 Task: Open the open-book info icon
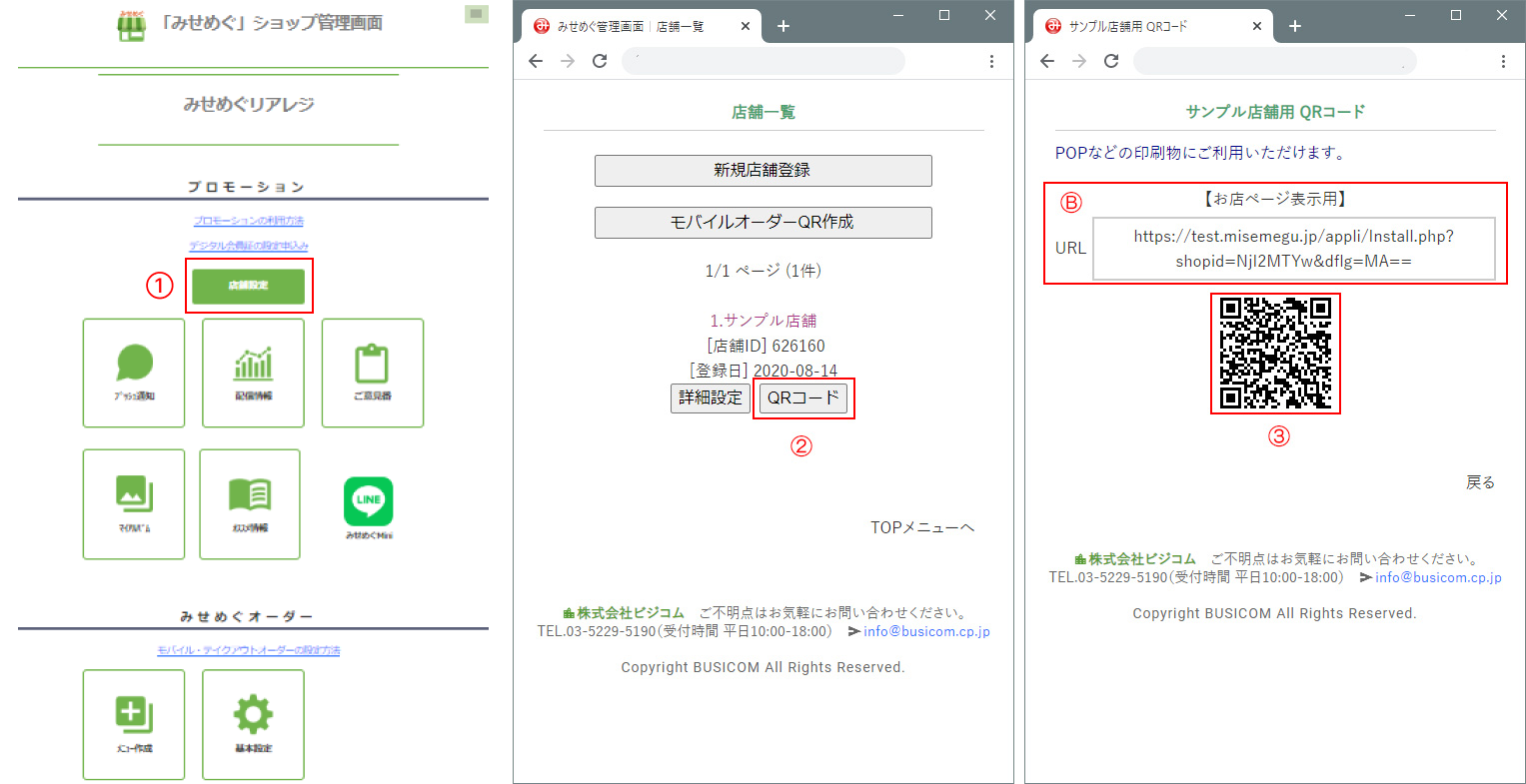250,503
